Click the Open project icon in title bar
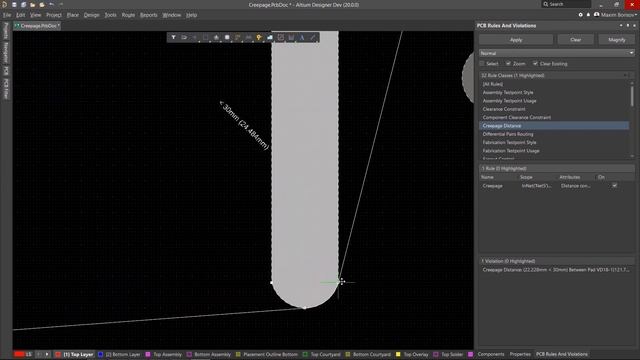The width and height of the screenshot is (640, 360). pos(42,4)
